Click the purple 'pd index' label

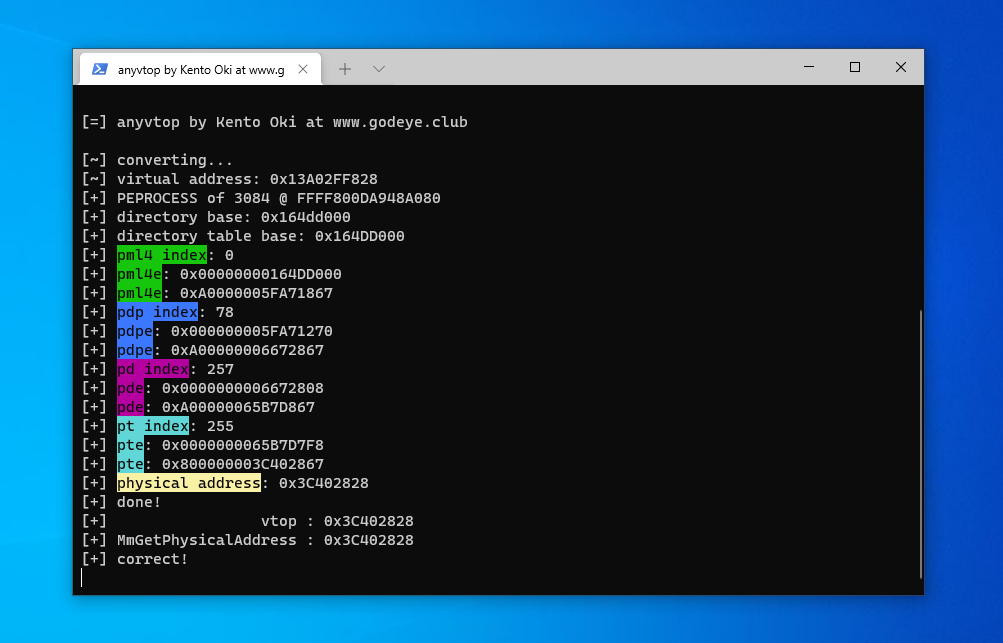pyautogui.click(x=153, y=369)
